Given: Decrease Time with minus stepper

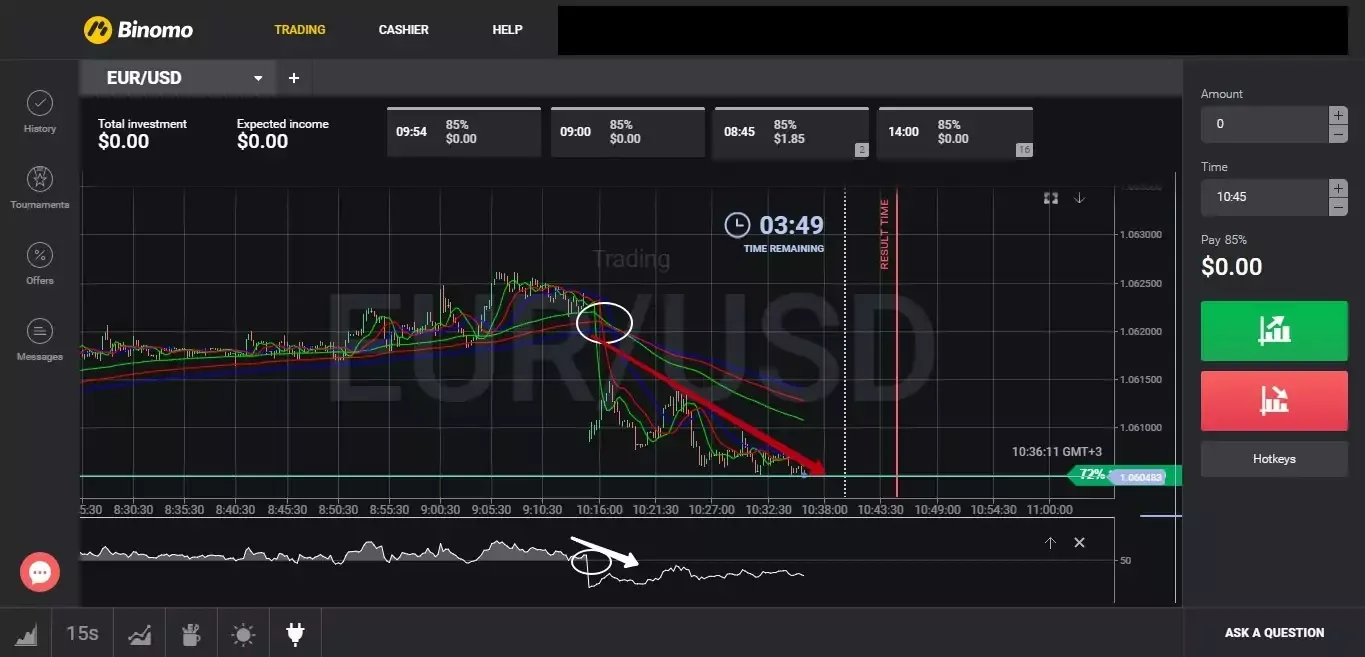Looking at the screenshot, I should [1338, 207].
